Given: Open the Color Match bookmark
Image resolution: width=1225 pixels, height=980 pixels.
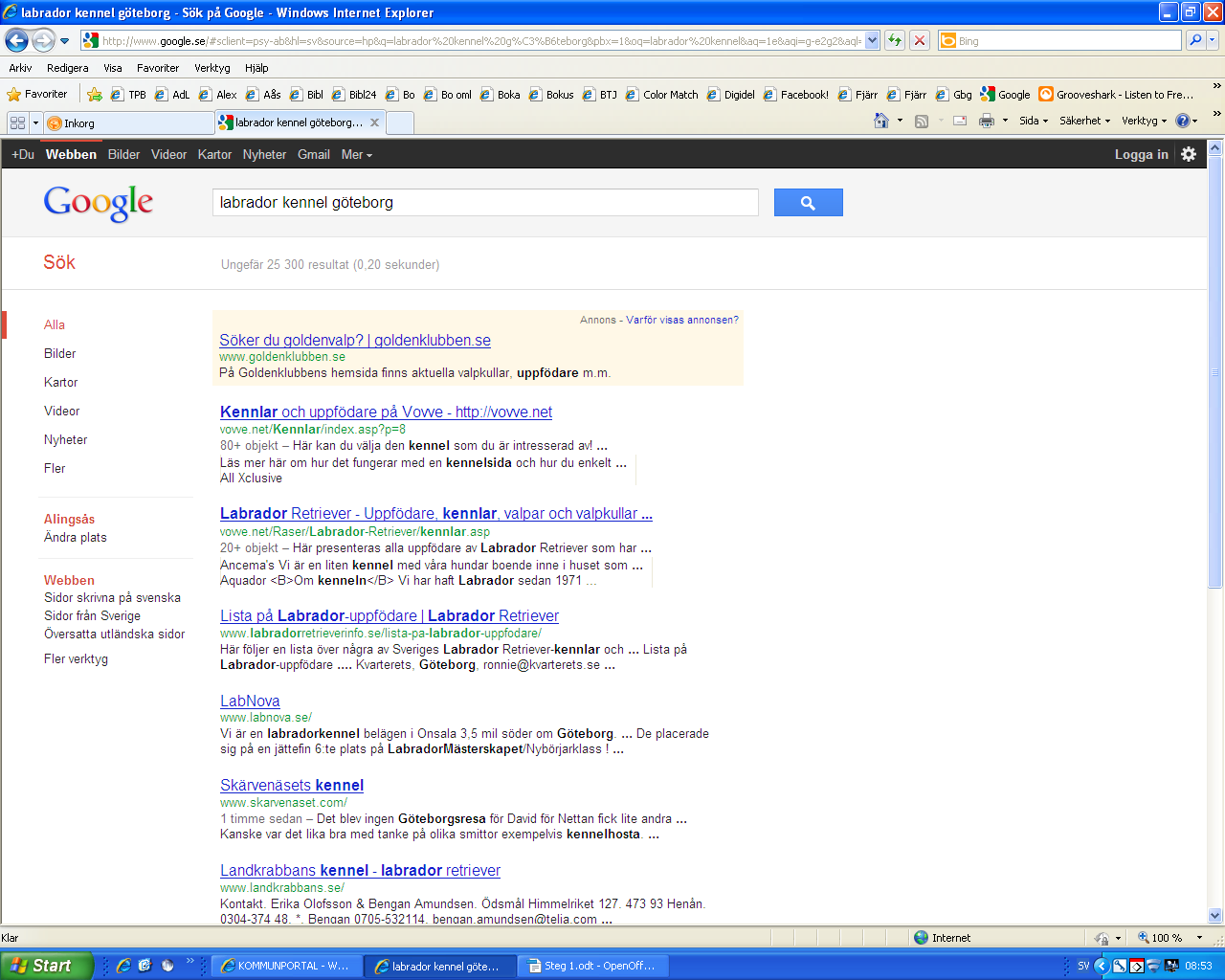Looking at the screenshot, I should click(x=662, y=95).
